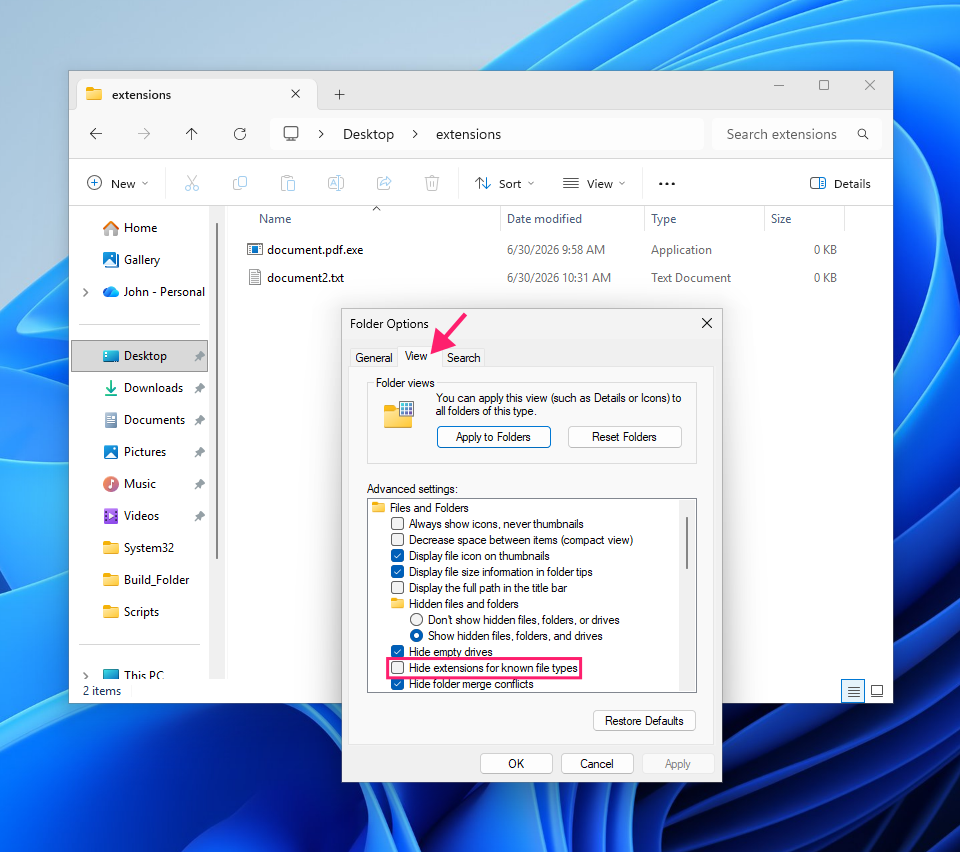Viewport: 960px width, 852px height.
Task: Expand This PC tree node
Action: click(x=86, y=675)
